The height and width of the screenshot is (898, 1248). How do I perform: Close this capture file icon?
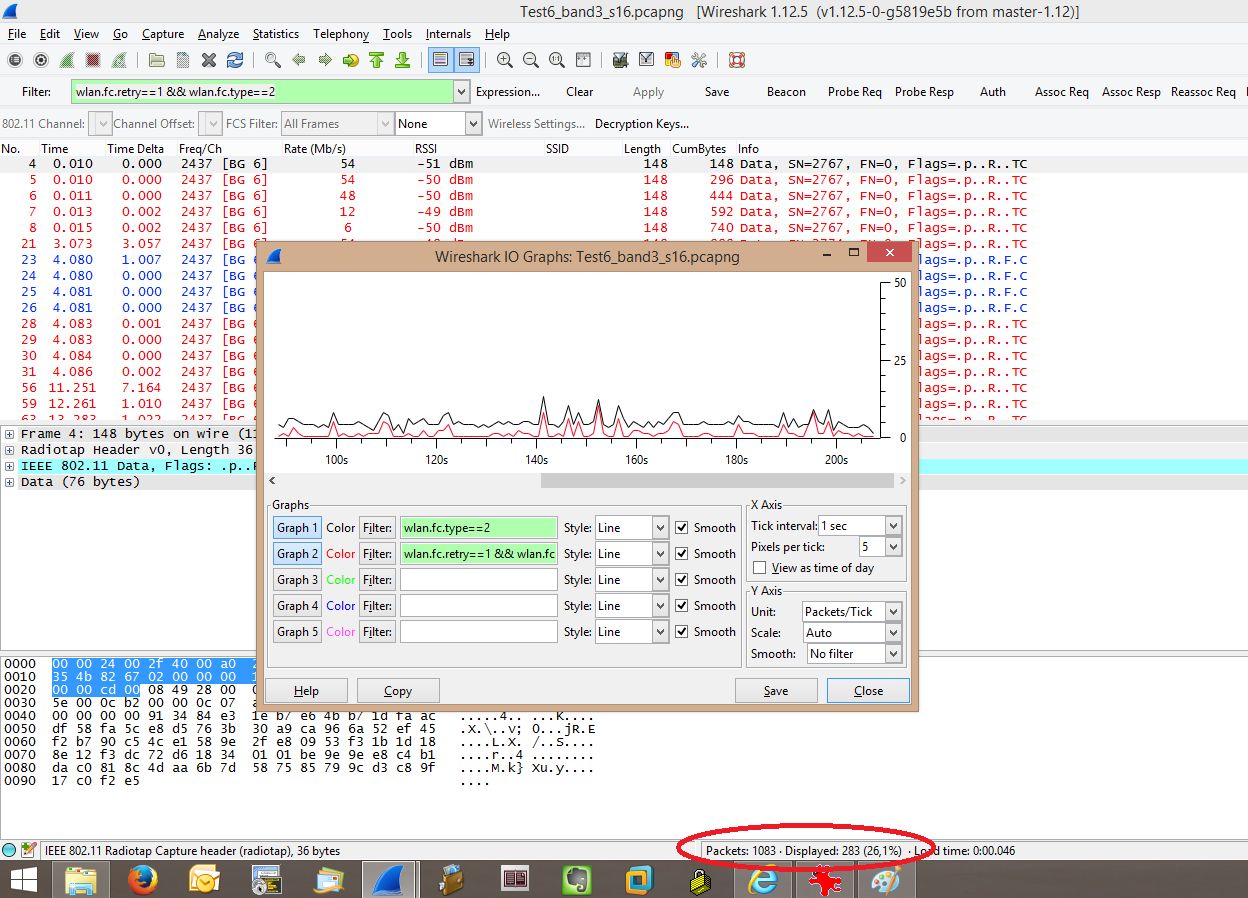209,60
